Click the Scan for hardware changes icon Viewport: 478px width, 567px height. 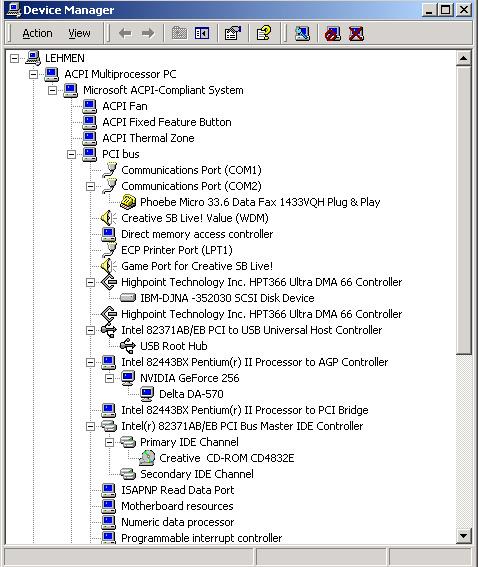click(302, 34)
